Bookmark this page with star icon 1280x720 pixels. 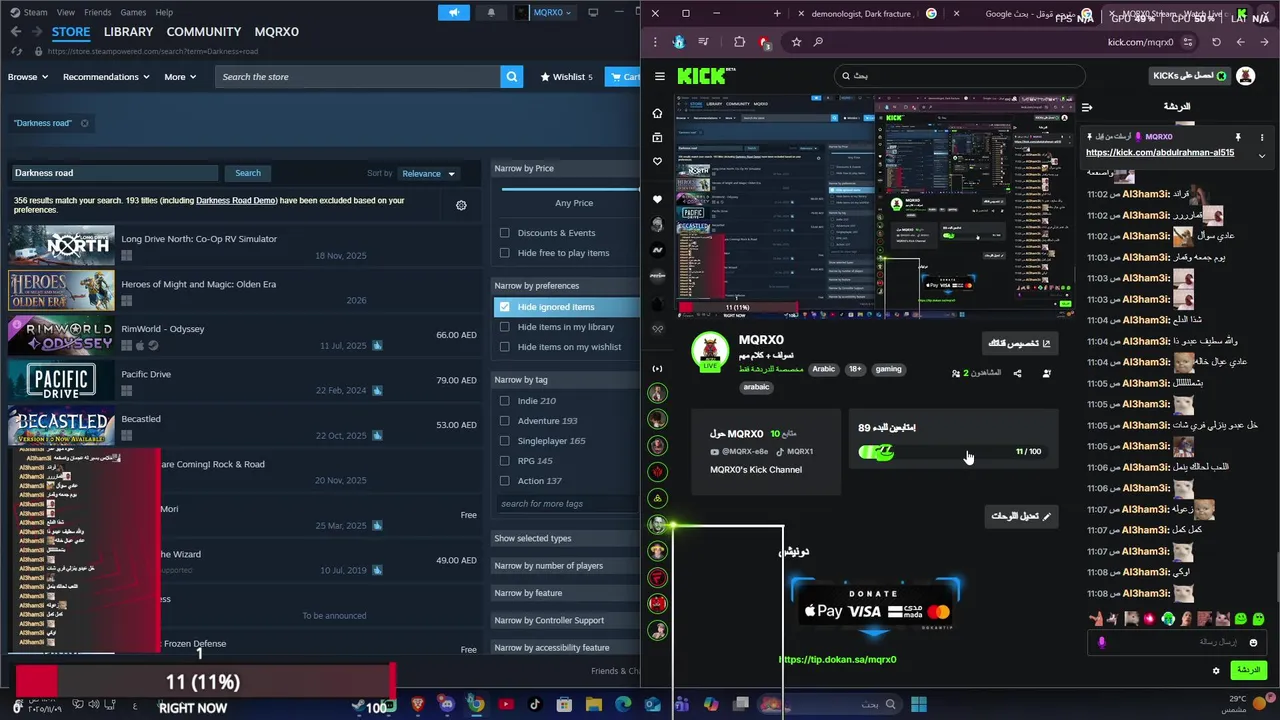coord(796,42)
